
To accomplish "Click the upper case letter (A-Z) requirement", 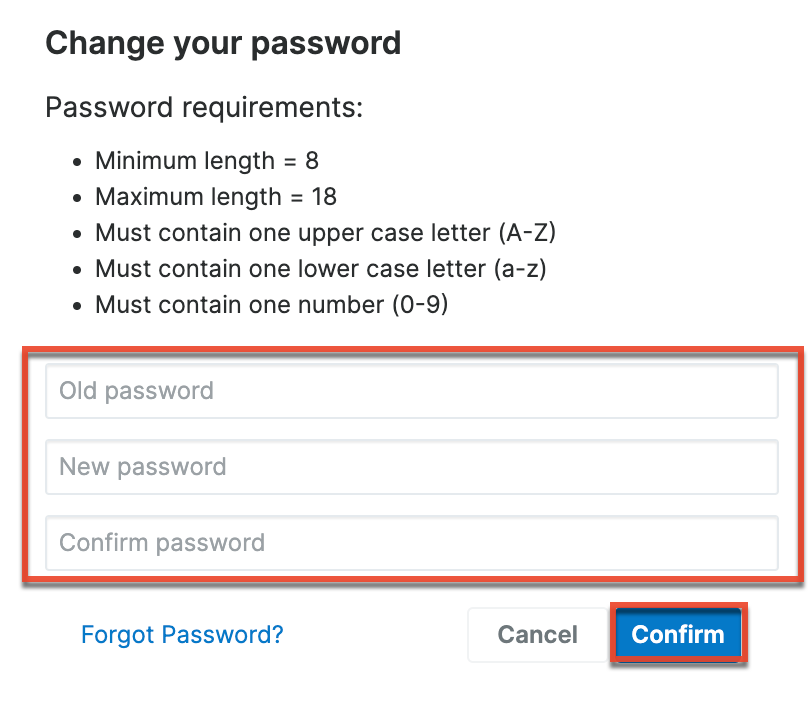I will pyautogui.click(x=325, y=232).
